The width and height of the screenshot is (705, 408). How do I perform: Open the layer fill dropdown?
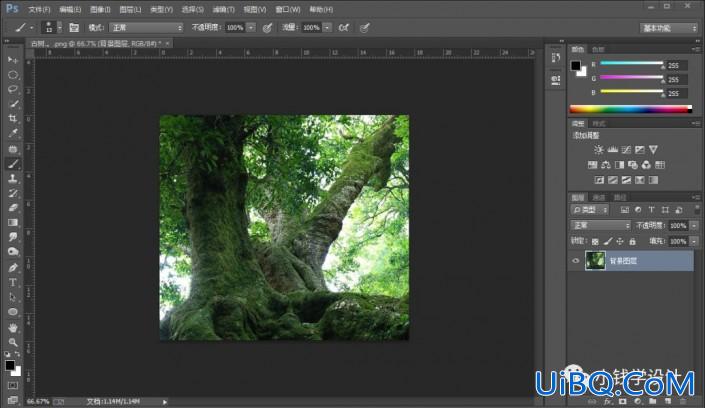tap(694, 242)
